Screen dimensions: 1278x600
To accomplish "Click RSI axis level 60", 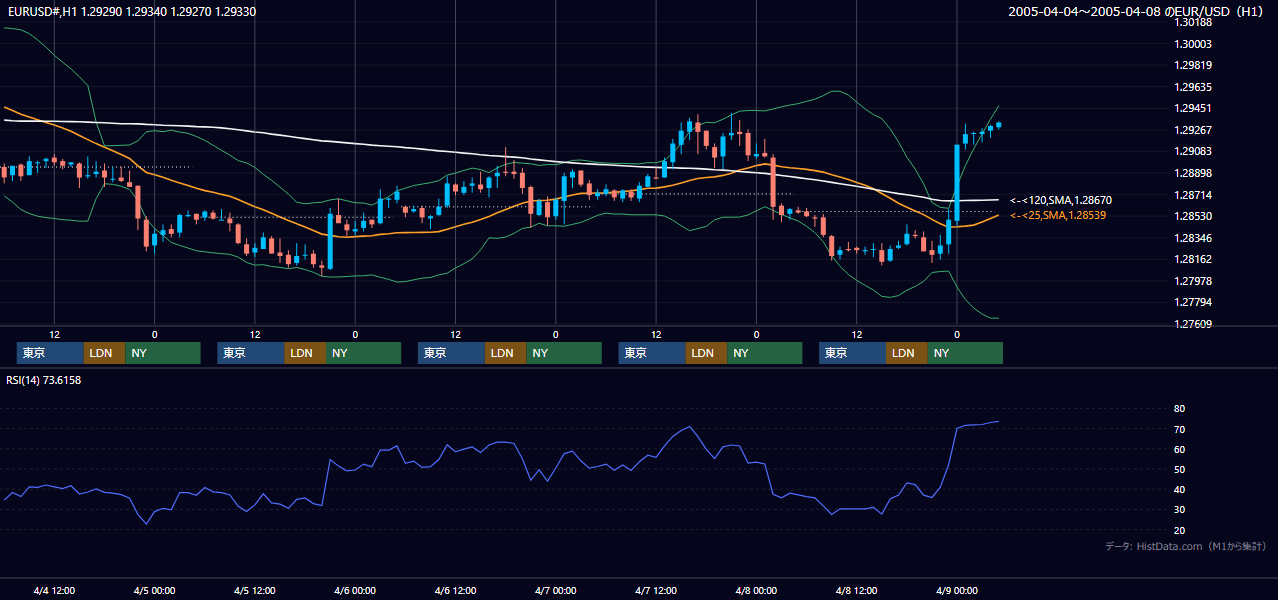I will tap(1180, 449).
